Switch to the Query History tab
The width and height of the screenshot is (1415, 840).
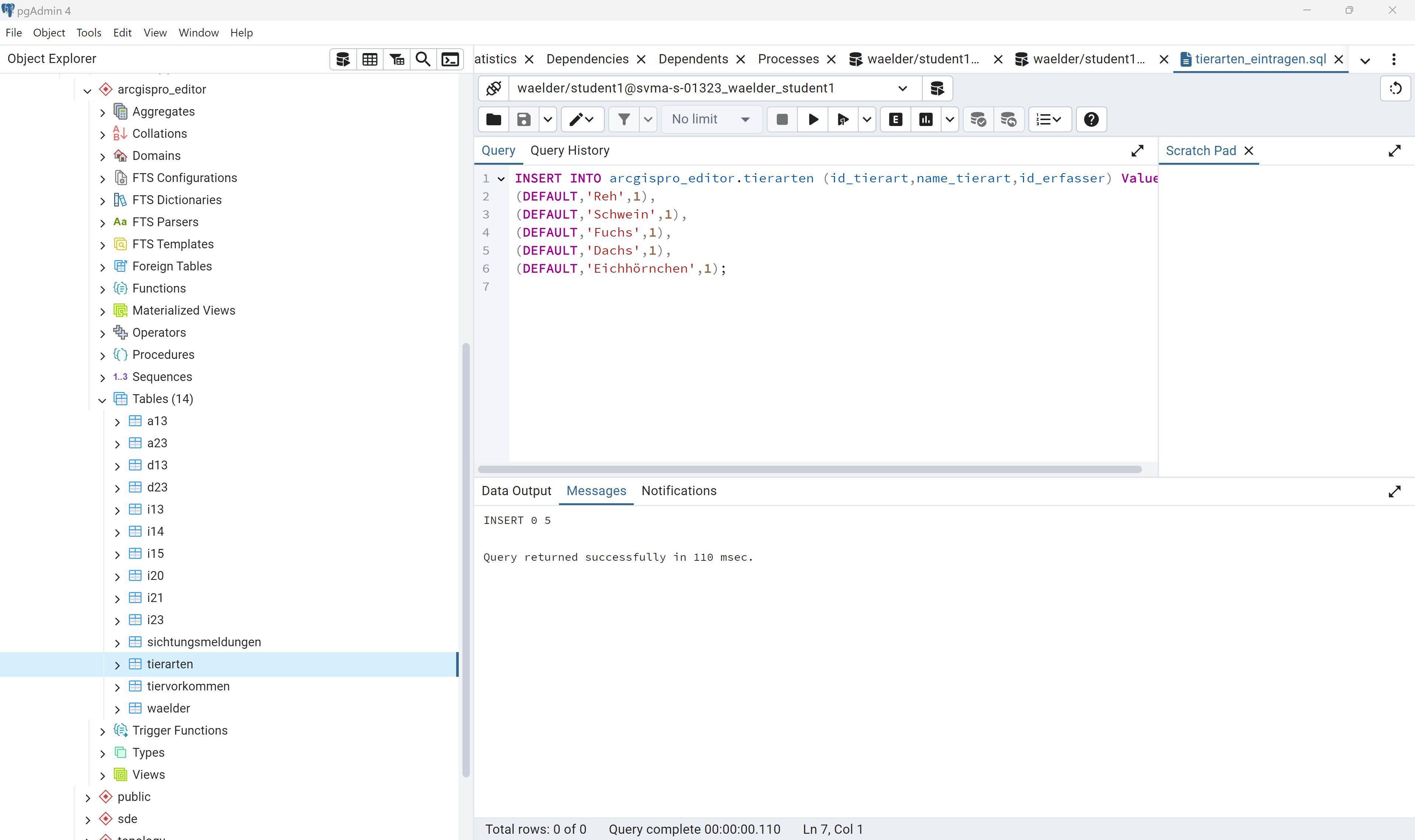pyautogui.click(x=569, y=151)
